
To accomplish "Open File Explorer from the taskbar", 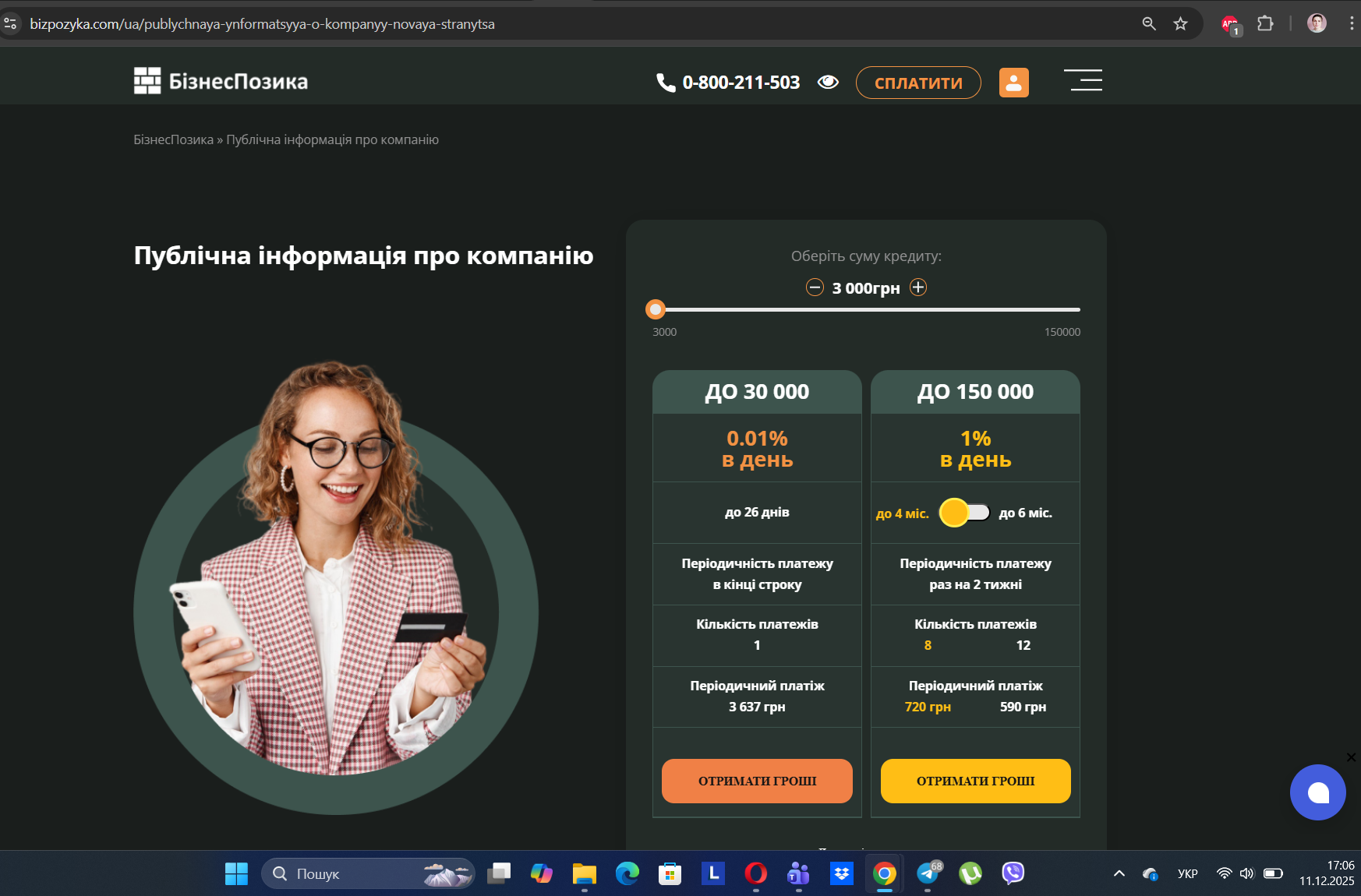I will 585,873.
